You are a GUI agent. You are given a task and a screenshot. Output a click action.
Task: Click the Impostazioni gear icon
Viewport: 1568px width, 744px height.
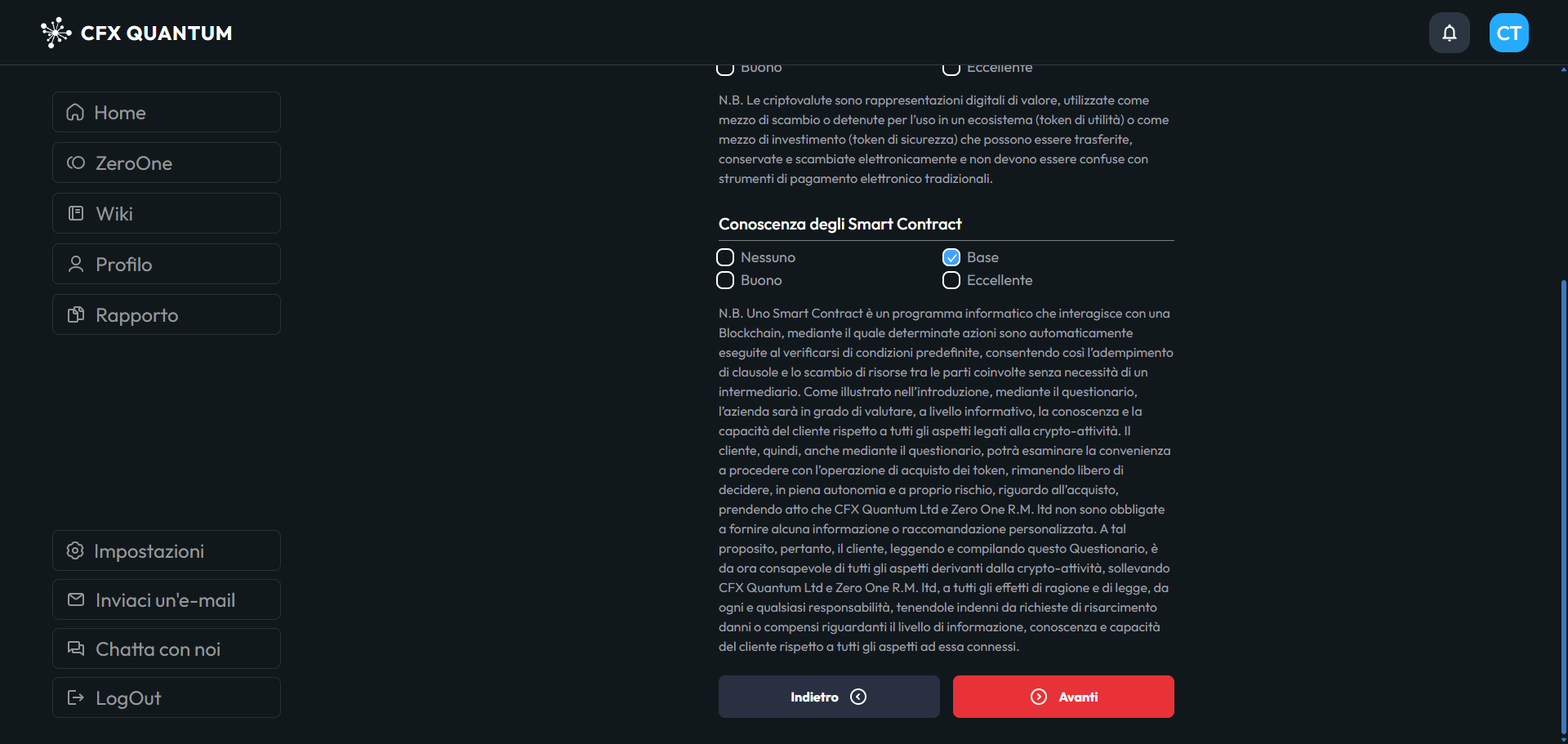(x=75, y=551)
